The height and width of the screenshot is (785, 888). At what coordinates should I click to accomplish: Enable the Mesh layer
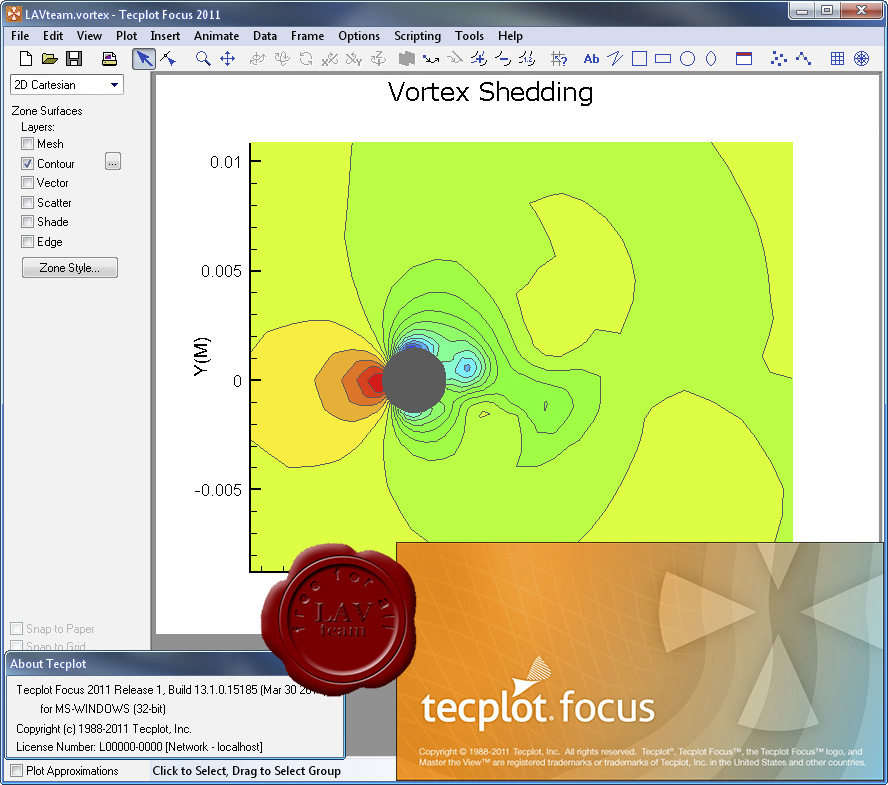pyautogui.click(x=27, y=144)
